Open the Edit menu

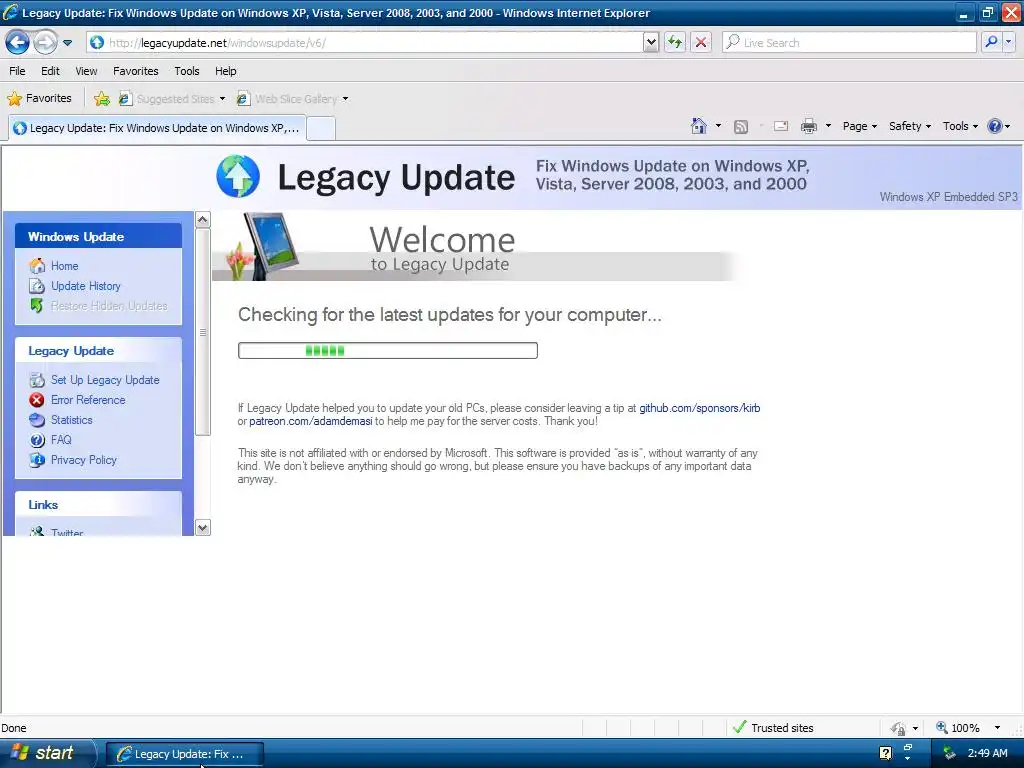(50, 71)
